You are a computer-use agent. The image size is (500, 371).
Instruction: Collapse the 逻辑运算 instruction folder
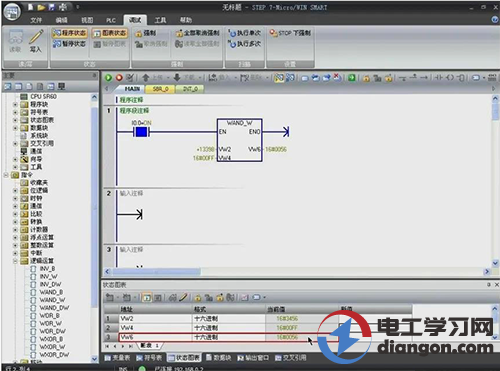(x=15, y=261)
